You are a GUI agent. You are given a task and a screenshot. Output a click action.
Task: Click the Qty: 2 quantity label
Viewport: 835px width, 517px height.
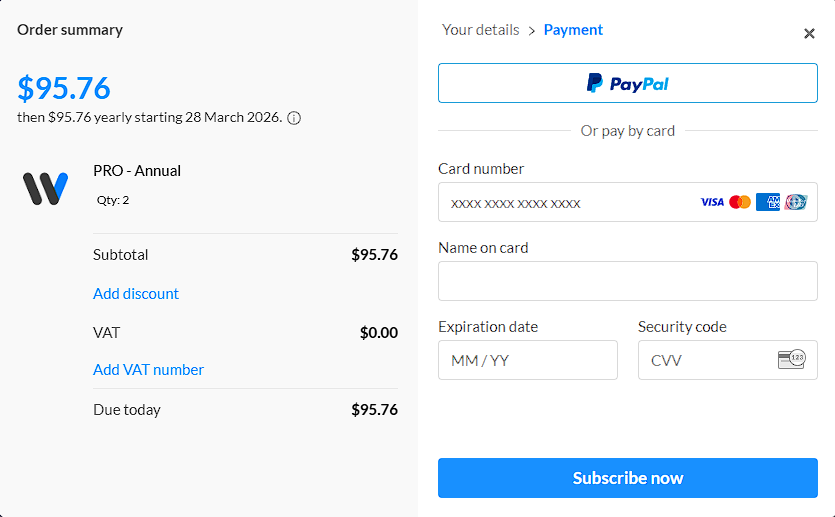pos(113,200)
